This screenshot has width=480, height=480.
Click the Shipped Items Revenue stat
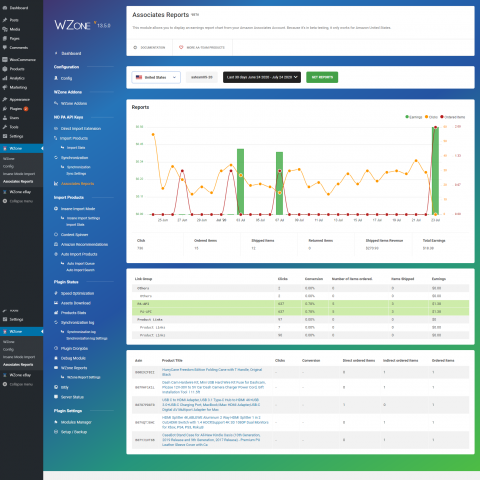384,244
